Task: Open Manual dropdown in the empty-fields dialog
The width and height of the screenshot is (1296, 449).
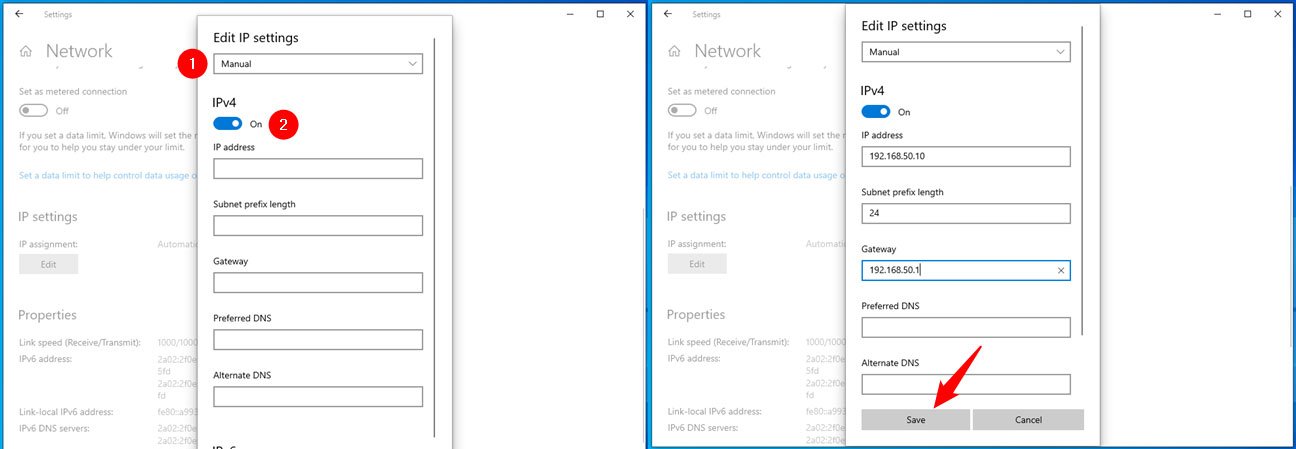Action: [318, 64]
